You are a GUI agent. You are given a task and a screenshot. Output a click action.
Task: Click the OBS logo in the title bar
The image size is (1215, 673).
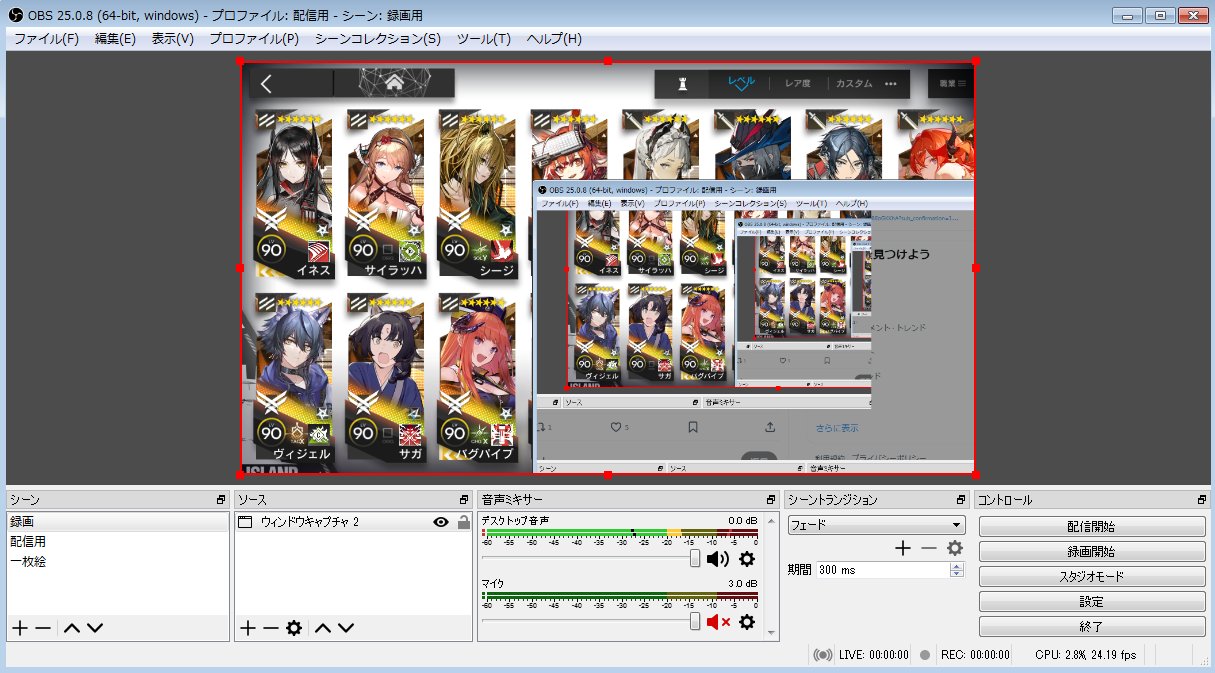pos(15,15)
